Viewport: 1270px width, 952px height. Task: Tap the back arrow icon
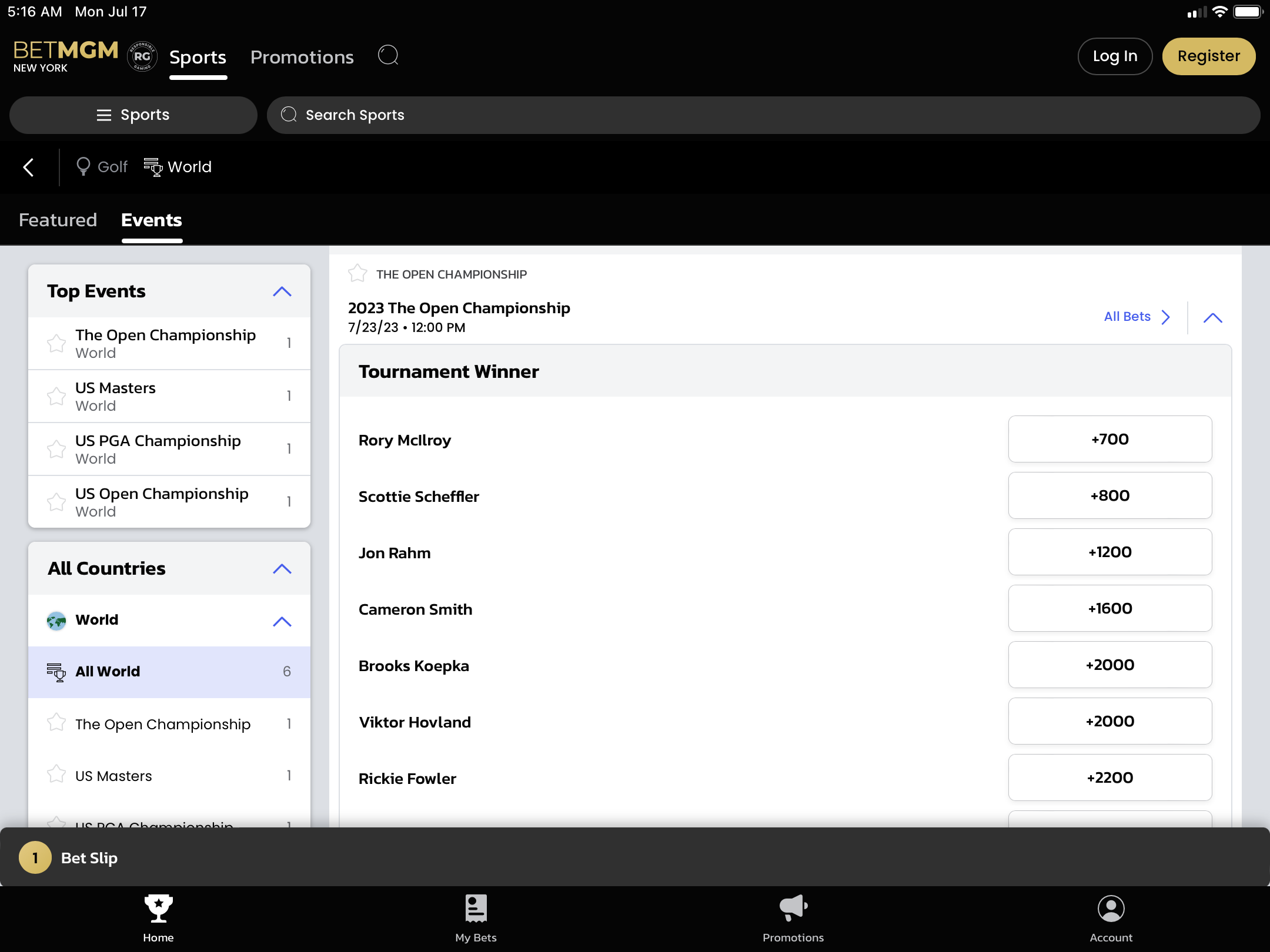click(28, 167)
